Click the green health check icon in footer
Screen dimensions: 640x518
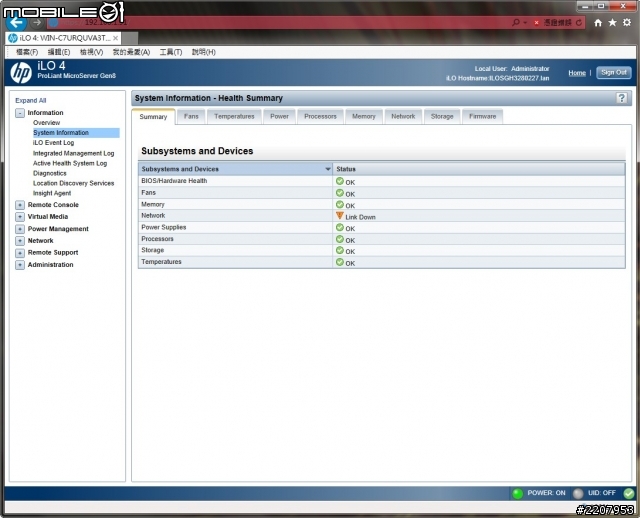pyautogui.click(x=629, y=493)
